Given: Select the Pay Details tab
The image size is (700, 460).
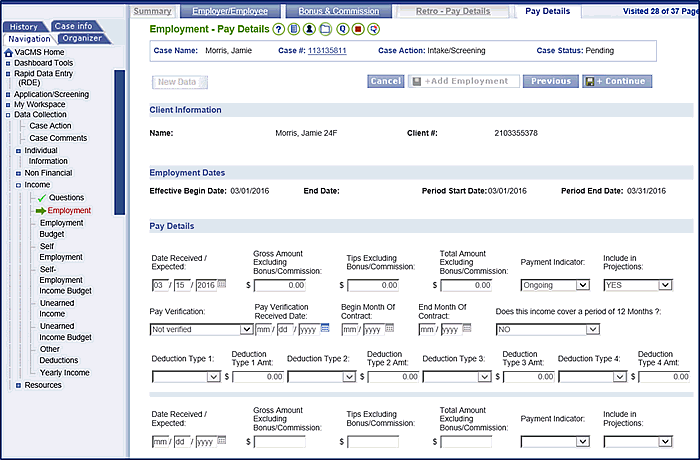Looking at the screenshot, I should (x=547, y=11).
